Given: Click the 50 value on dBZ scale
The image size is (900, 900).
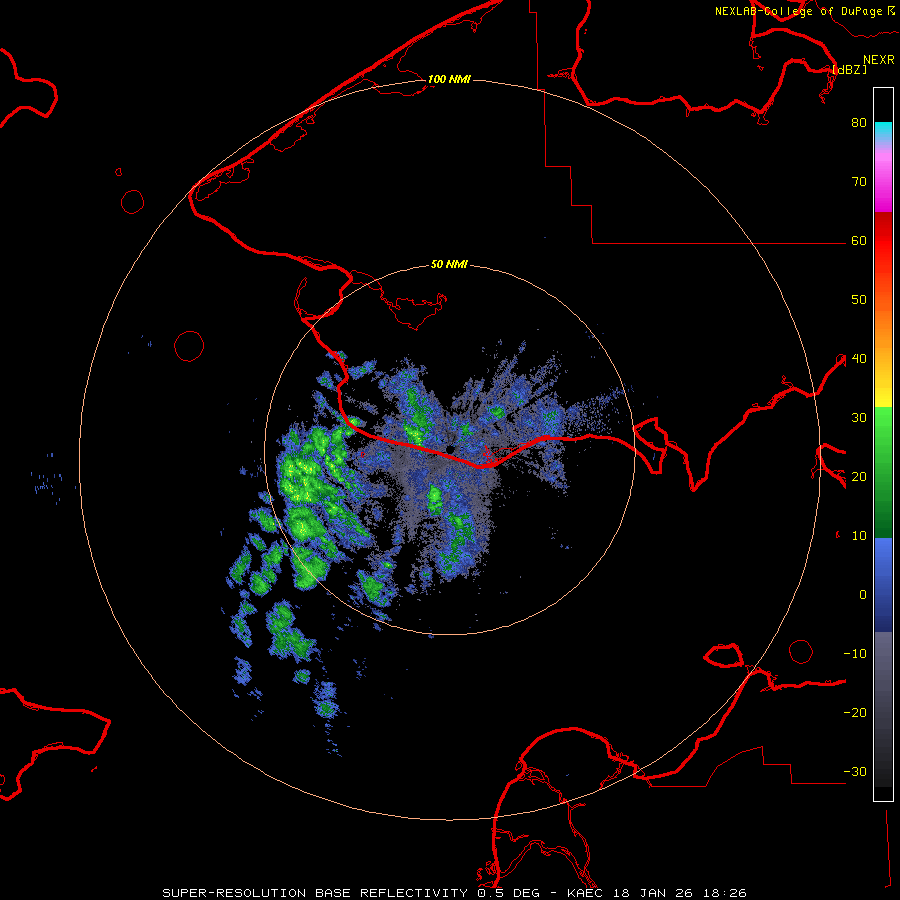Looking at the screenshot, I should point(859,300).
